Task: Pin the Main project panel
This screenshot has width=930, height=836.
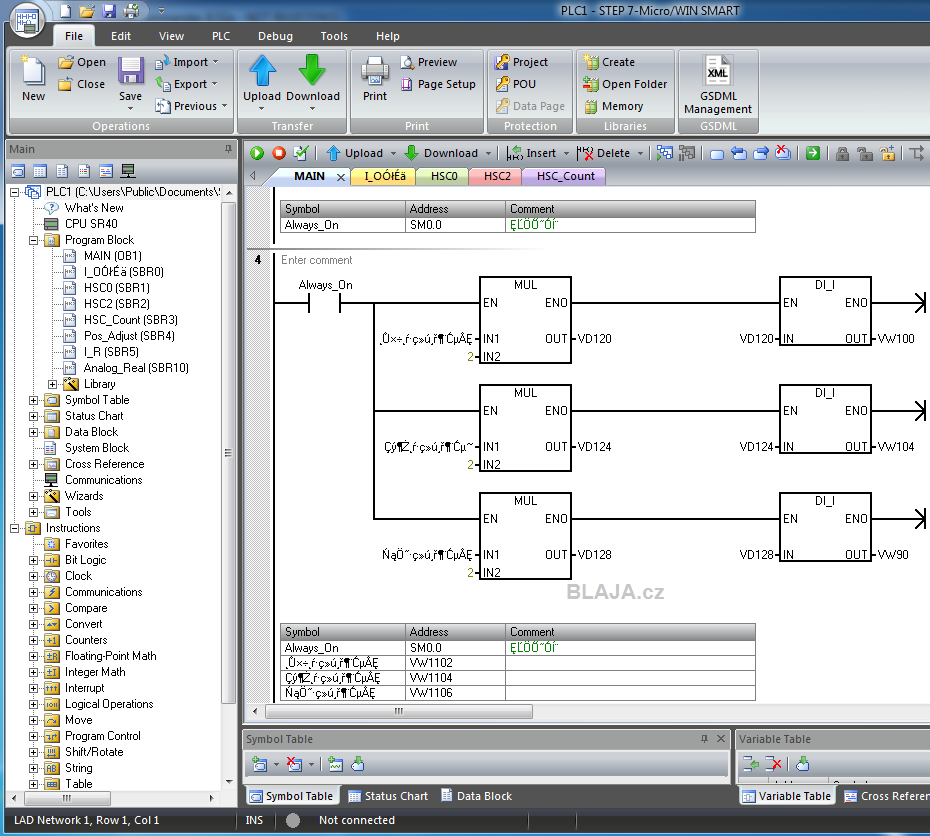Action: (x=228, y=149)
